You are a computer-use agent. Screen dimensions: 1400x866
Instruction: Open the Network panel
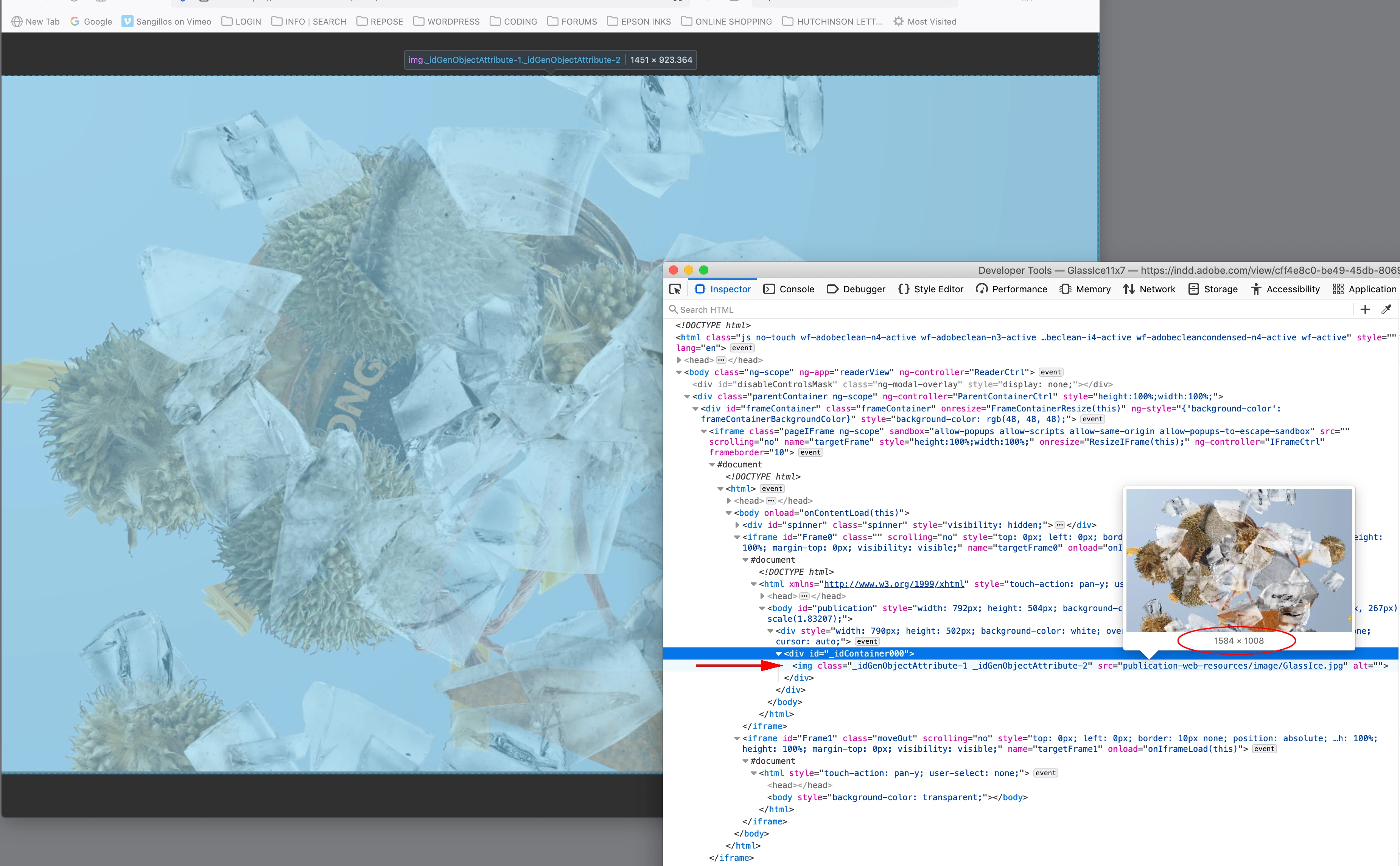(1149, 289)
